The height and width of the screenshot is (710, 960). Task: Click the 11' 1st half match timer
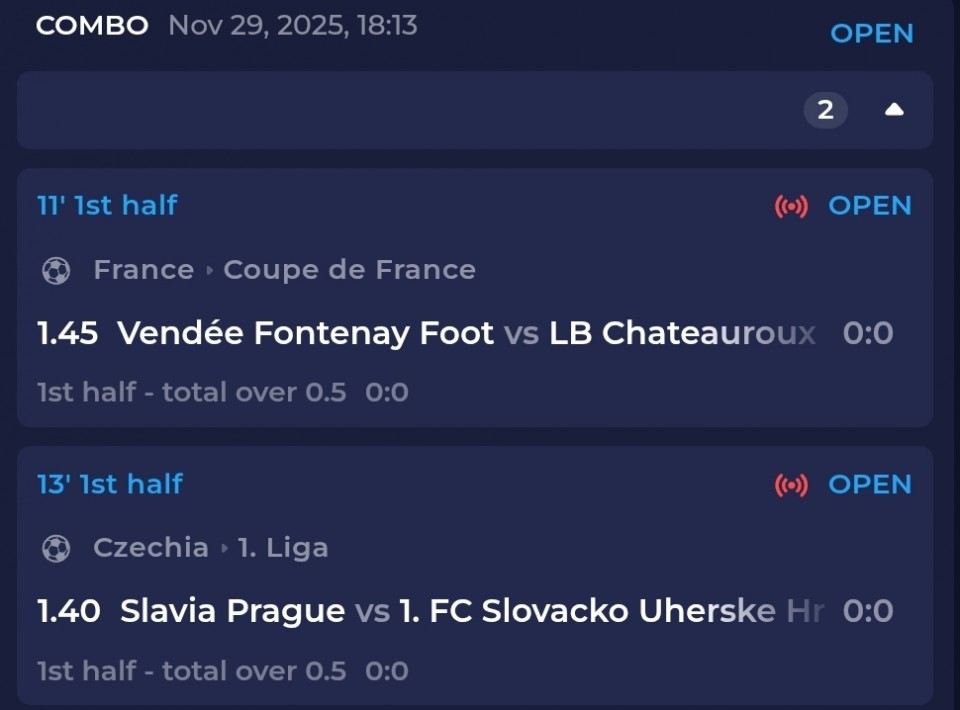click(107, 205)
